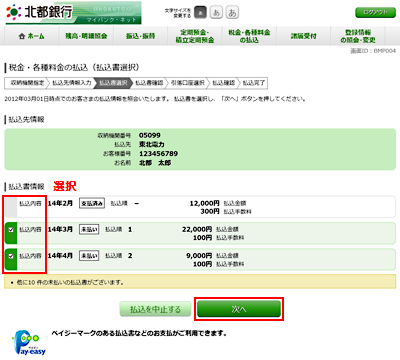Click the 12,000円 amount
Image resolution: width=400 pixels, height=360 pixels.
tap(204, 203)
